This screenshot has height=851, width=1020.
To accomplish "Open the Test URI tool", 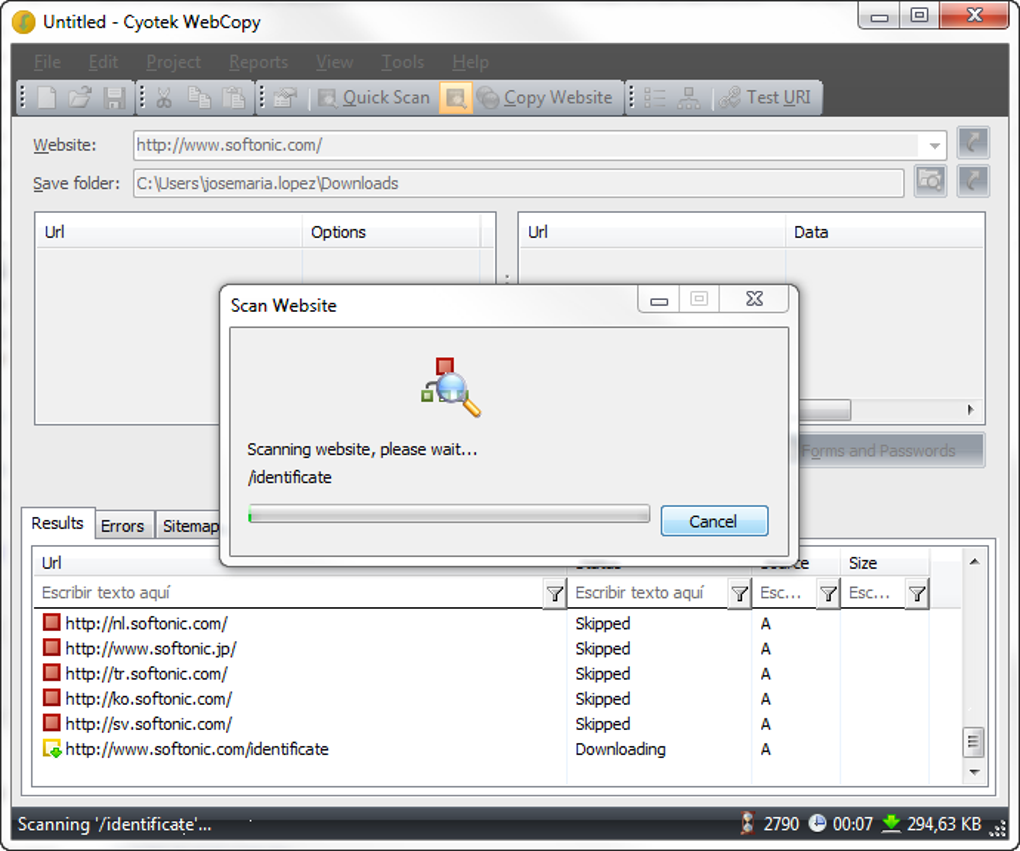I will [x=766, y=98].
